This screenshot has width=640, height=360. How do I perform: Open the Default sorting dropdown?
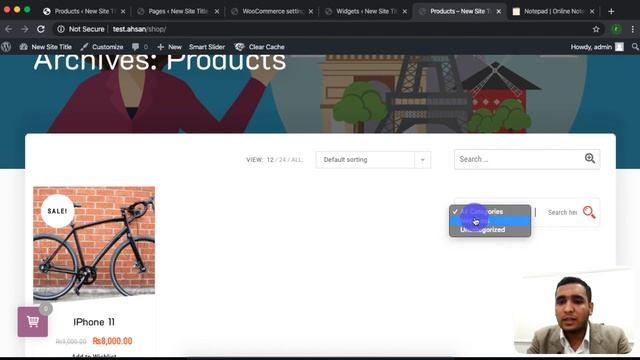[x=373, y=160]
